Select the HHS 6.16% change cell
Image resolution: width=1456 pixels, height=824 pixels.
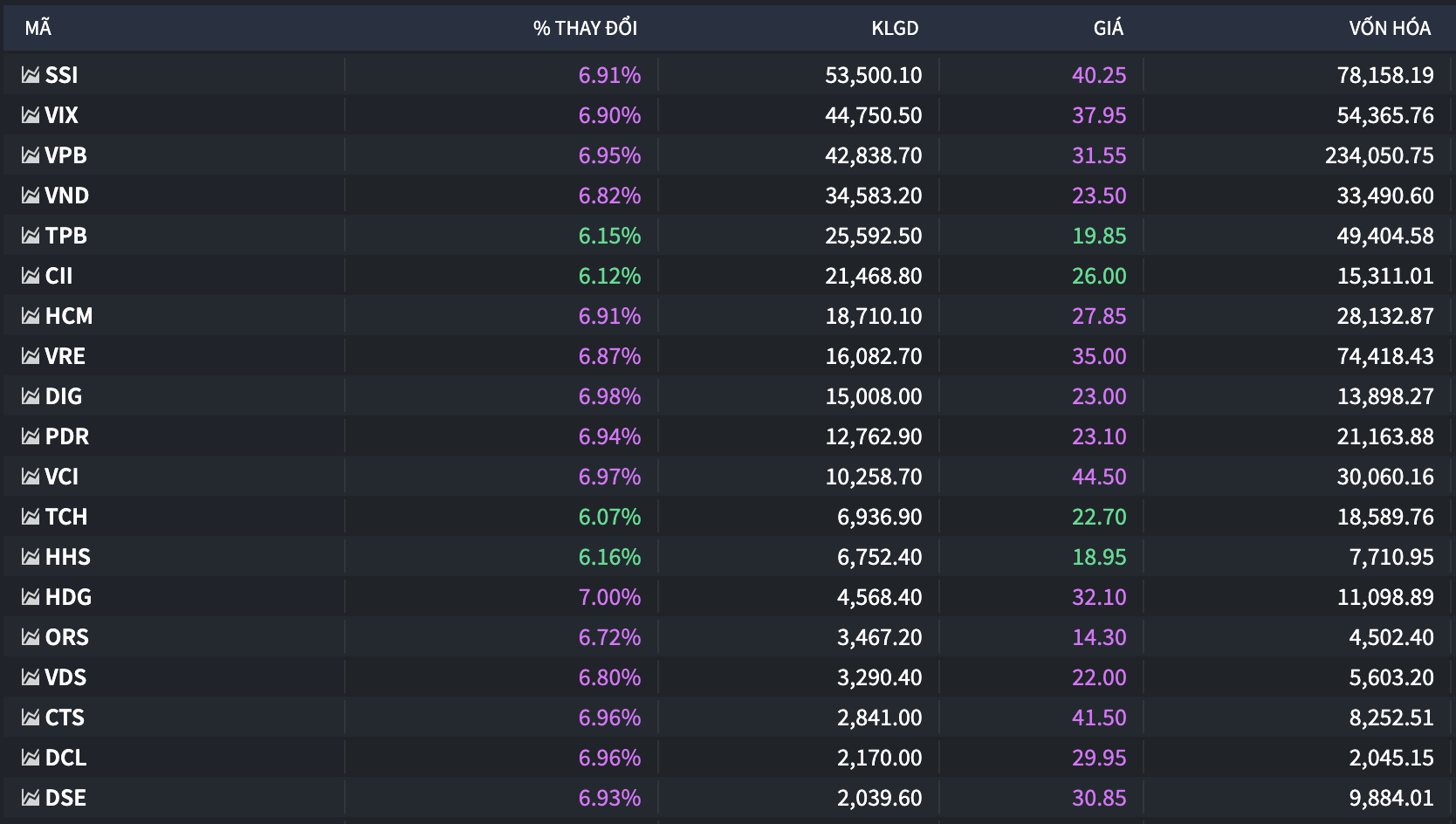[x=609, y=557]
